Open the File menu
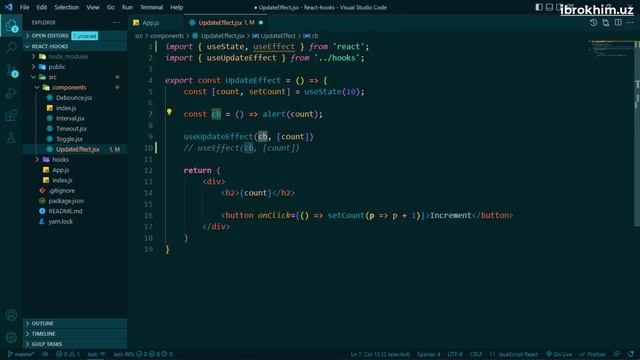 pos(24,7)
